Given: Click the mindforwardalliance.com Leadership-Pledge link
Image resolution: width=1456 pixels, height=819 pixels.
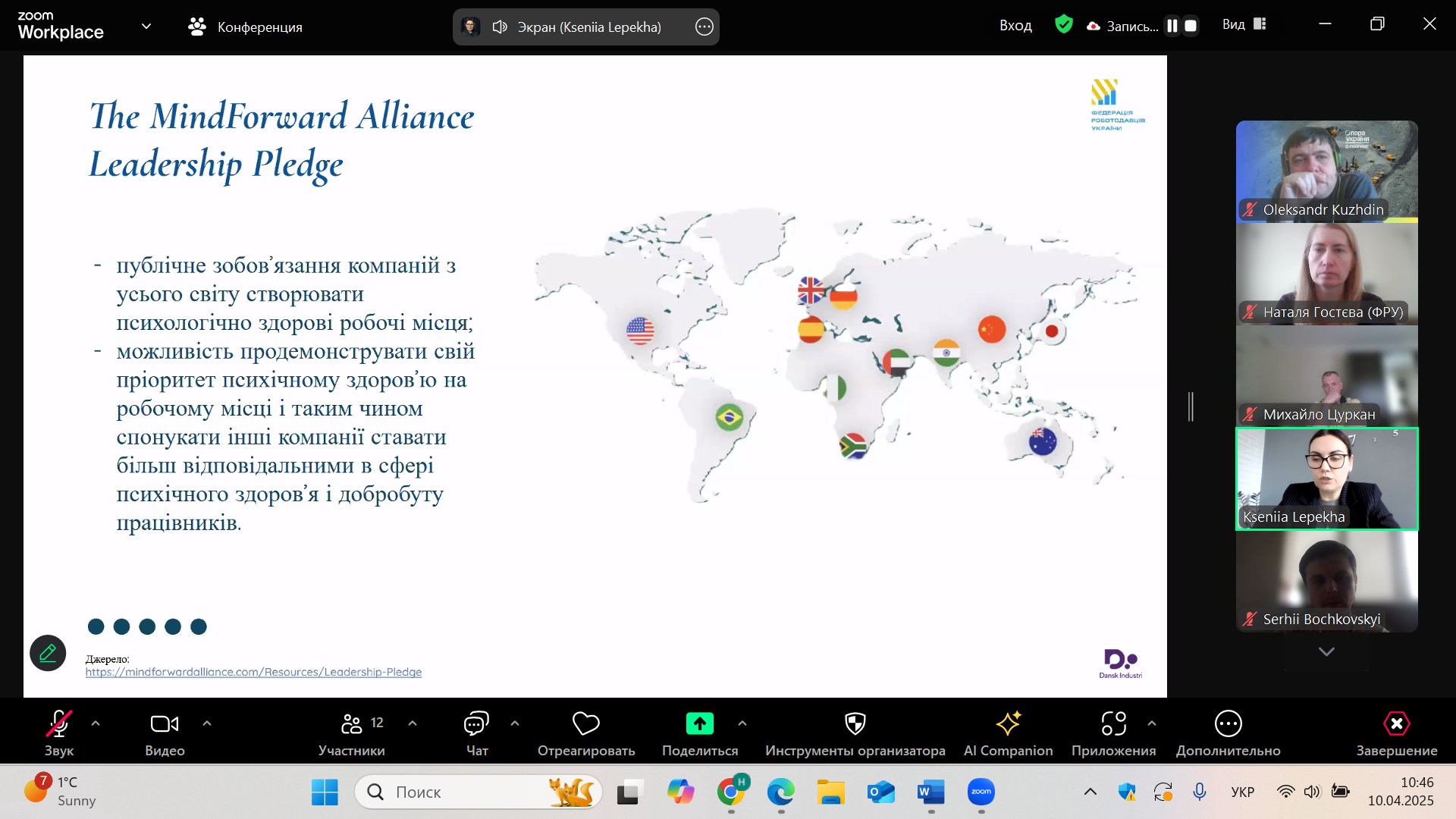Looking at the screenshot, I should pyautogui.click(x=253, y=672).
